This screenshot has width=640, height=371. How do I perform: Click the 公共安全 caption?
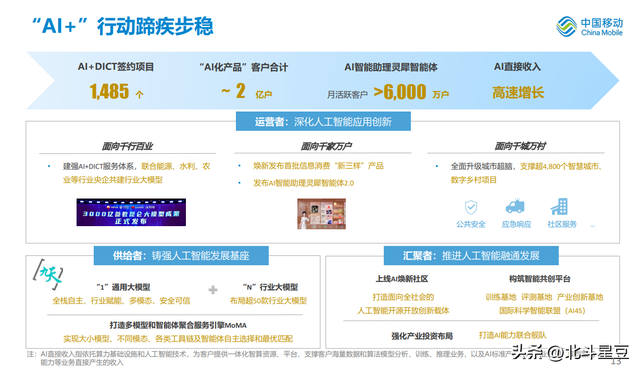click(471, 224)
